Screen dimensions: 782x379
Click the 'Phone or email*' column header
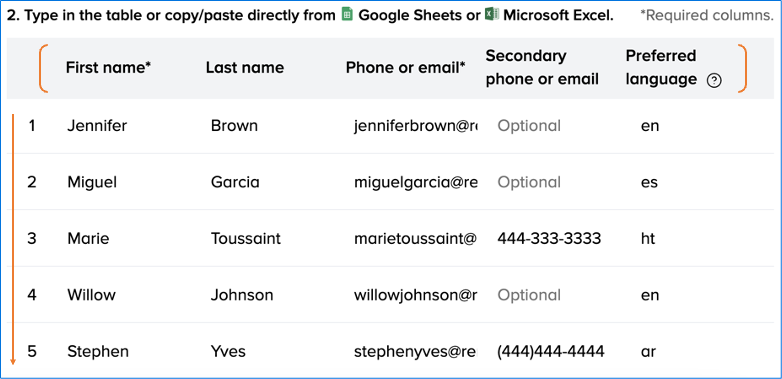coord(405,68)
